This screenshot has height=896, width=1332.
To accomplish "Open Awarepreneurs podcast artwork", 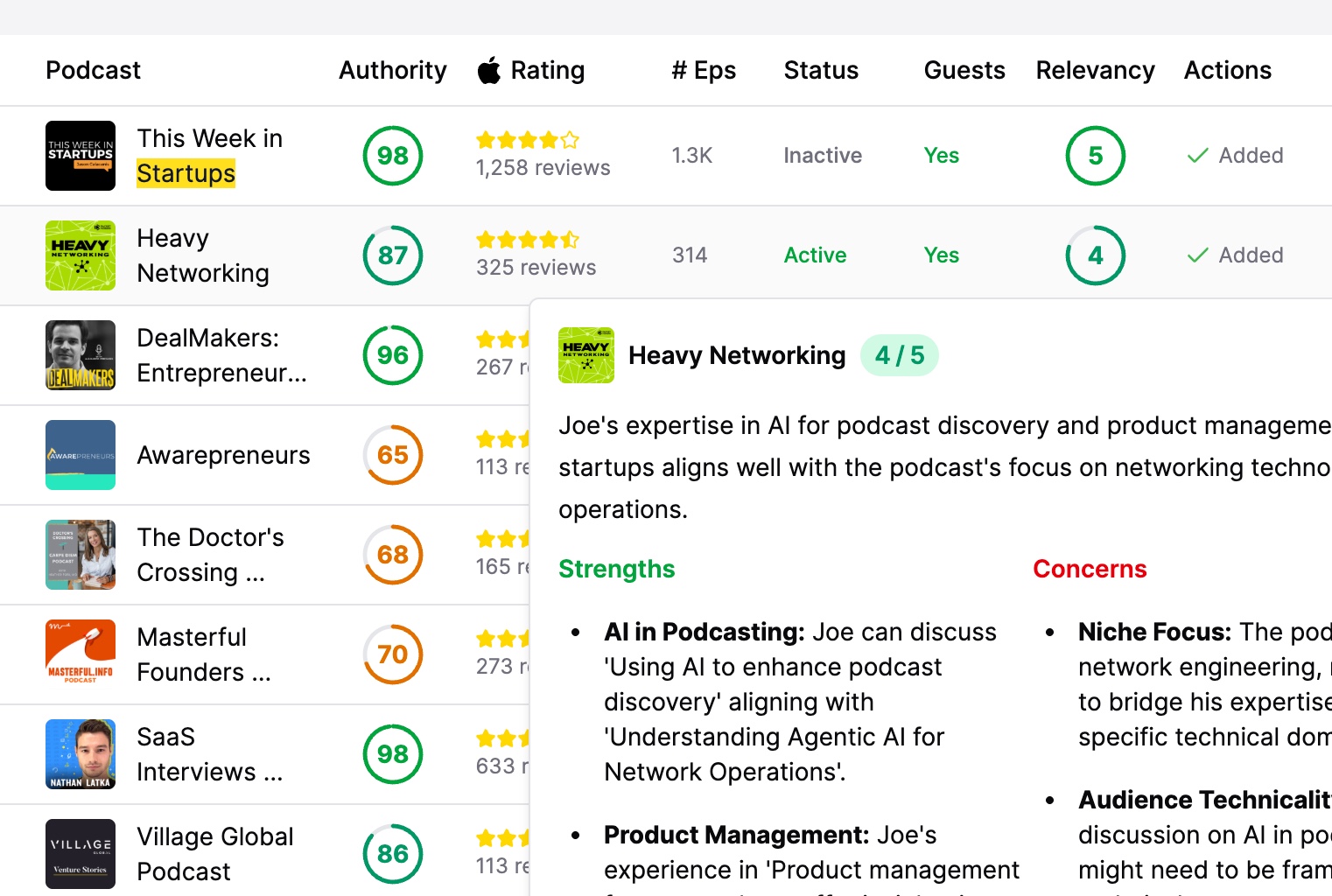I will click(x=81, y=455).
